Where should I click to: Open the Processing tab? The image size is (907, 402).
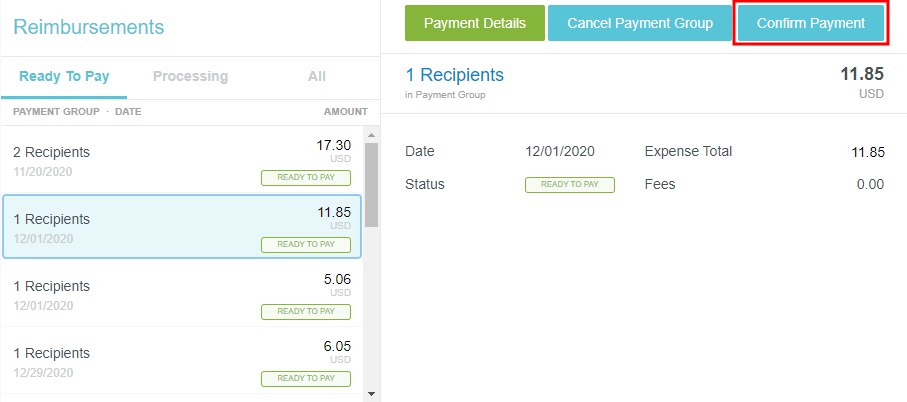coord(190,76)
